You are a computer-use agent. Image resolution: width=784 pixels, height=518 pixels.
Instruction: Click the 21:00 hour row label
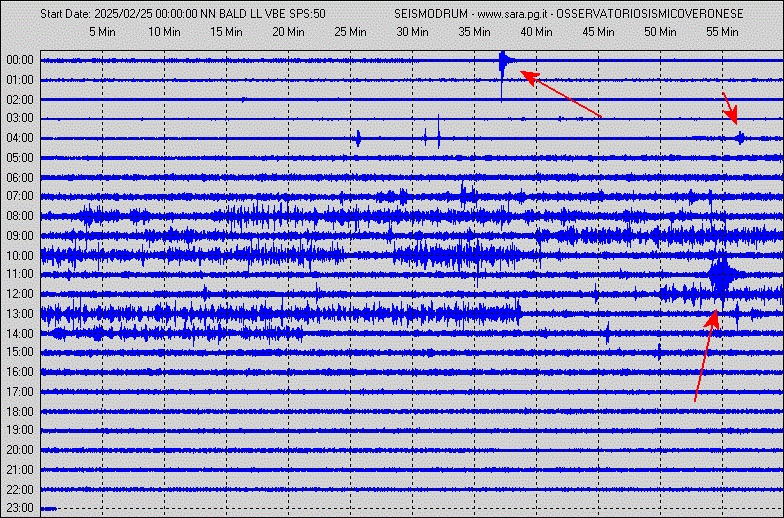pos(20,470)
